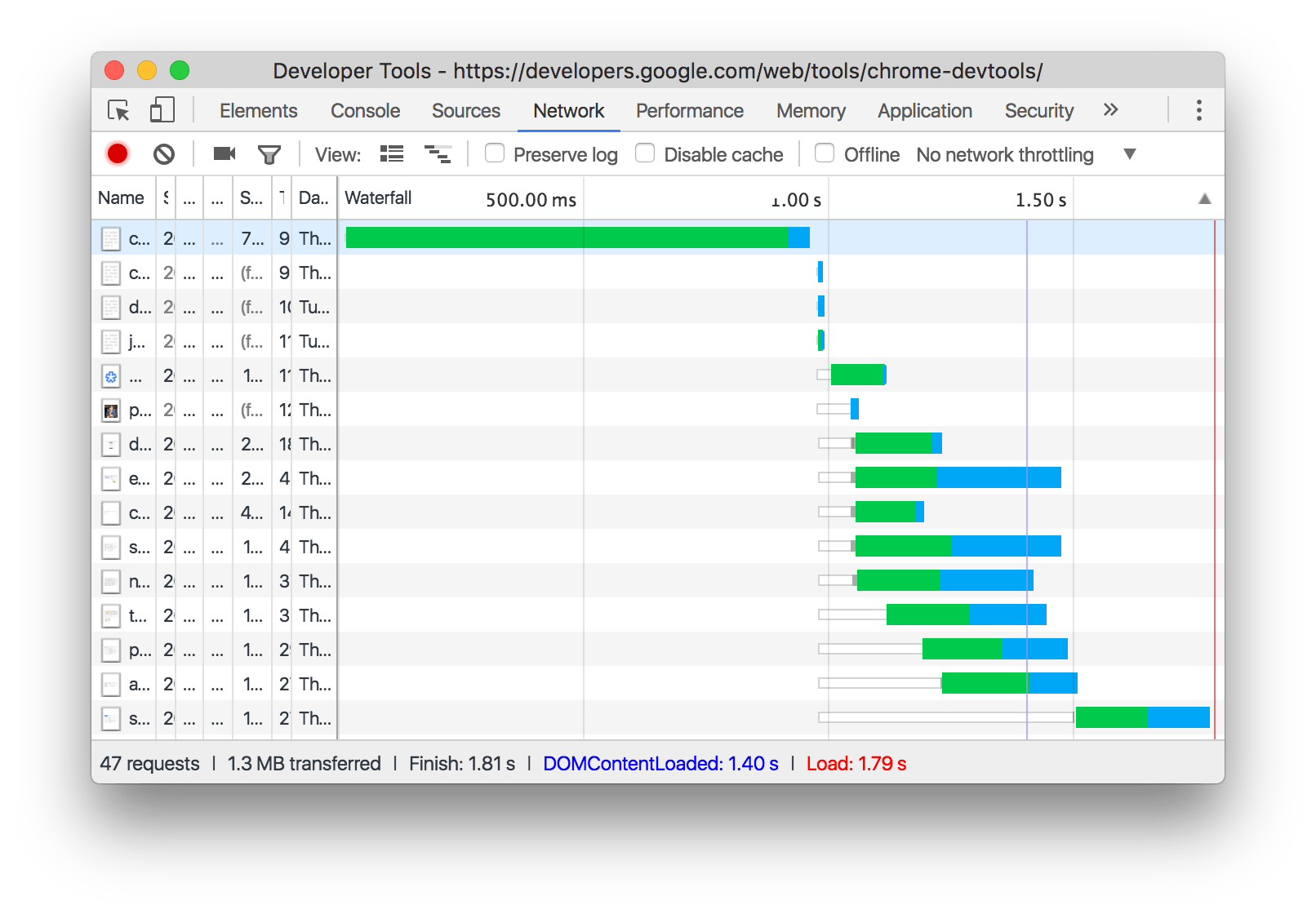Open the more tools chevron menu
The image size is (1316, 914).
pyautogui.click(x=1110, y=109)
